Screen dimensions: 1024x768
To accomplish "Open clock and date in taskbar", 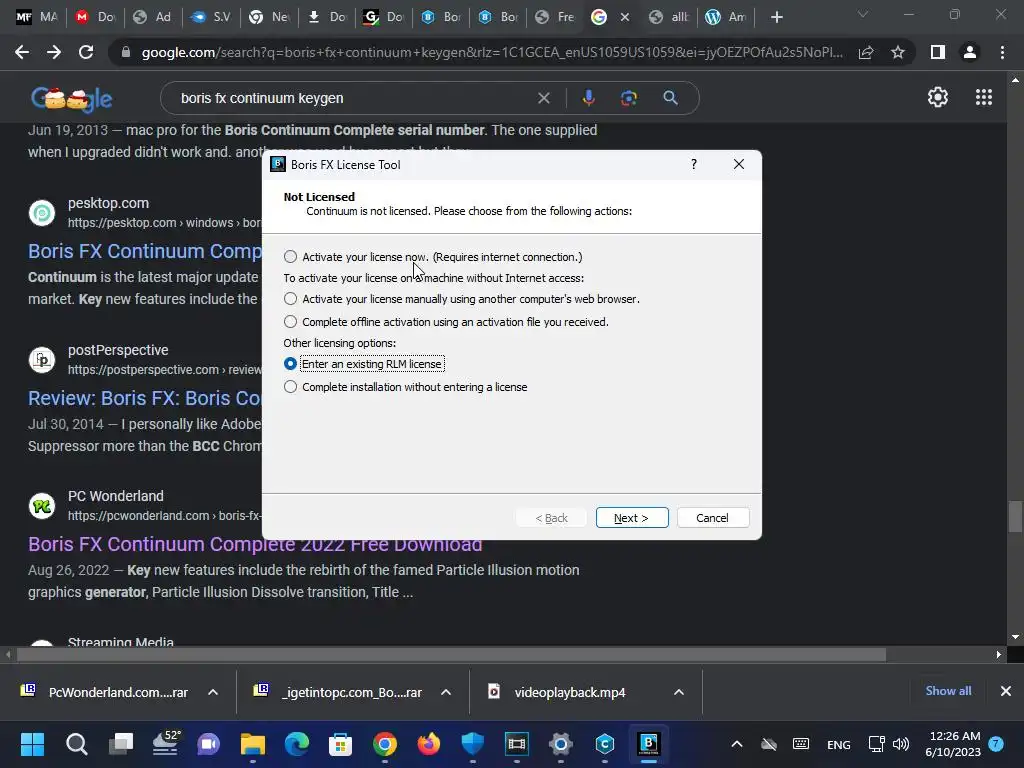I will (x=953, y=744).
